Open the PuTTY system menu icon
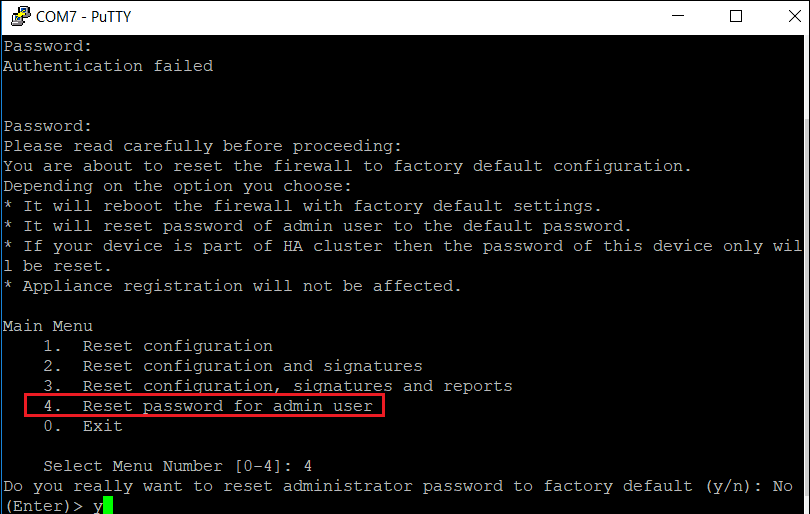 tap(21, 16)
